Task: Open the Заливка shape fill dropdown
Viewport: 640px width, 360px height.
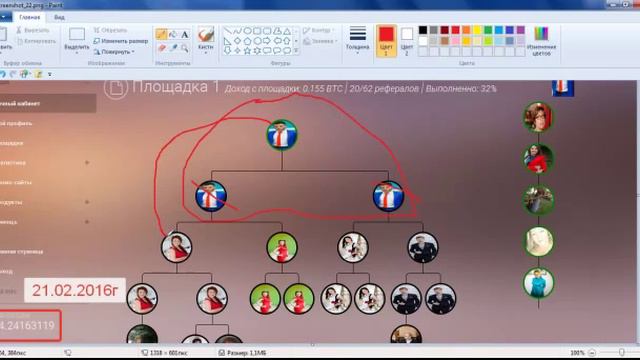Action: click(320, 41)
